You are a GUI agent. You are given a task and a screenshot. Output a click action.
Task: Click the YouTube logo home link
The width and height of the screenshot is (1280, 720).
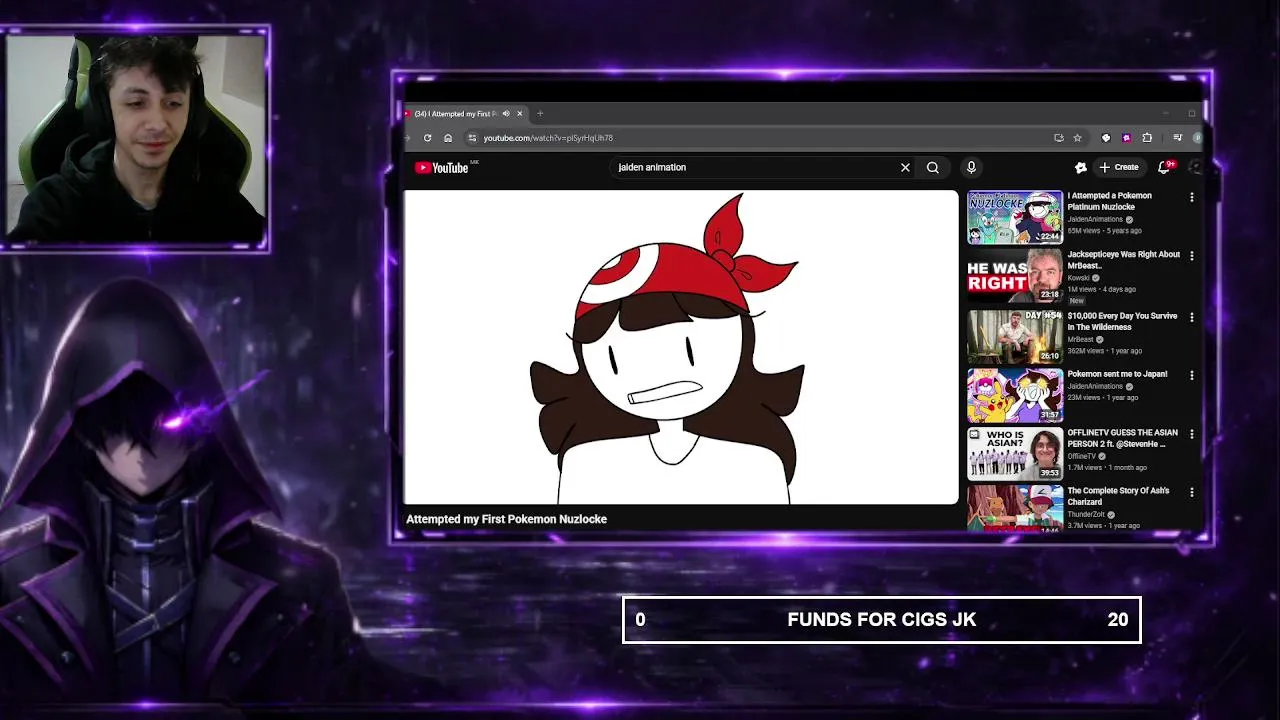[x=441, y=168]
